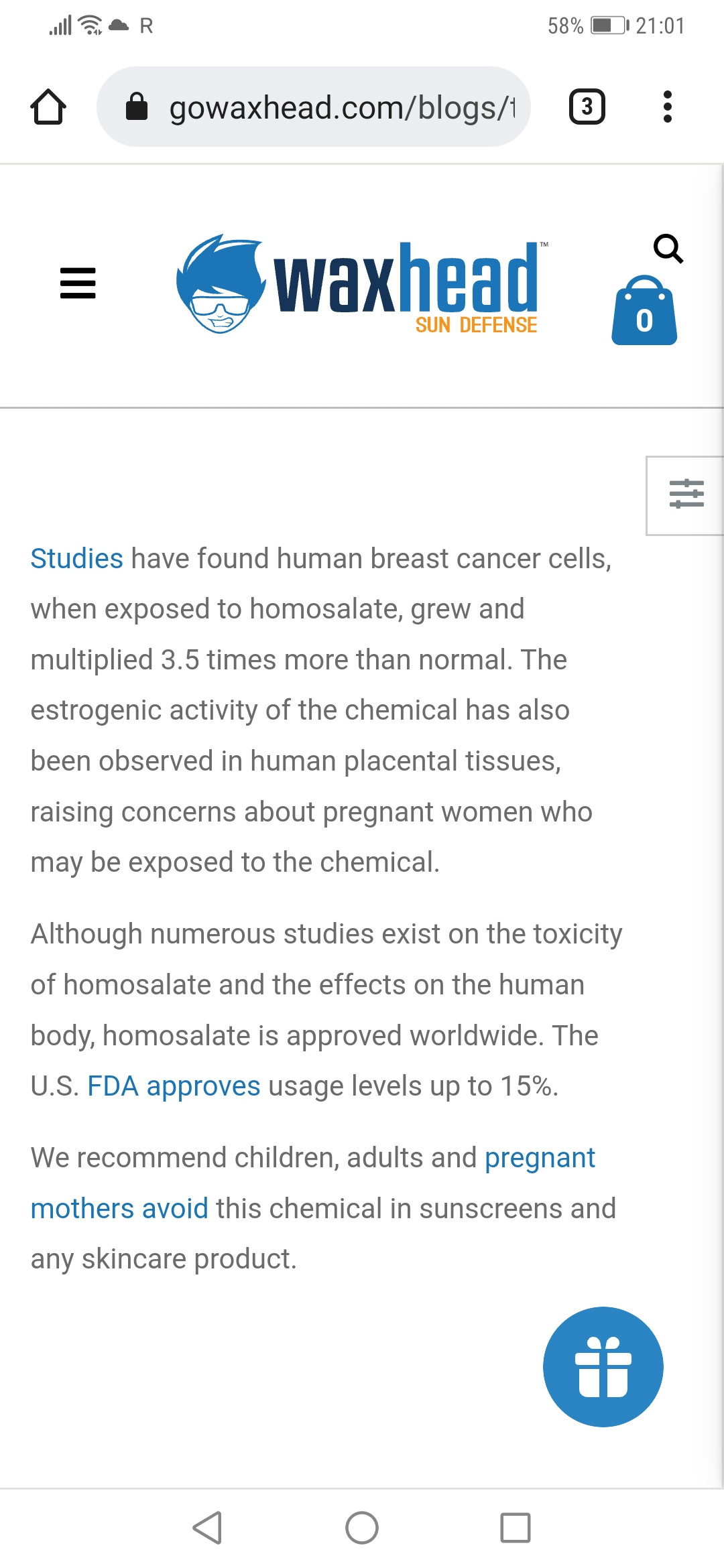Tap the 21:01 clock in status bar
The image size is (724, 1568).
click(x=660, y=25)
